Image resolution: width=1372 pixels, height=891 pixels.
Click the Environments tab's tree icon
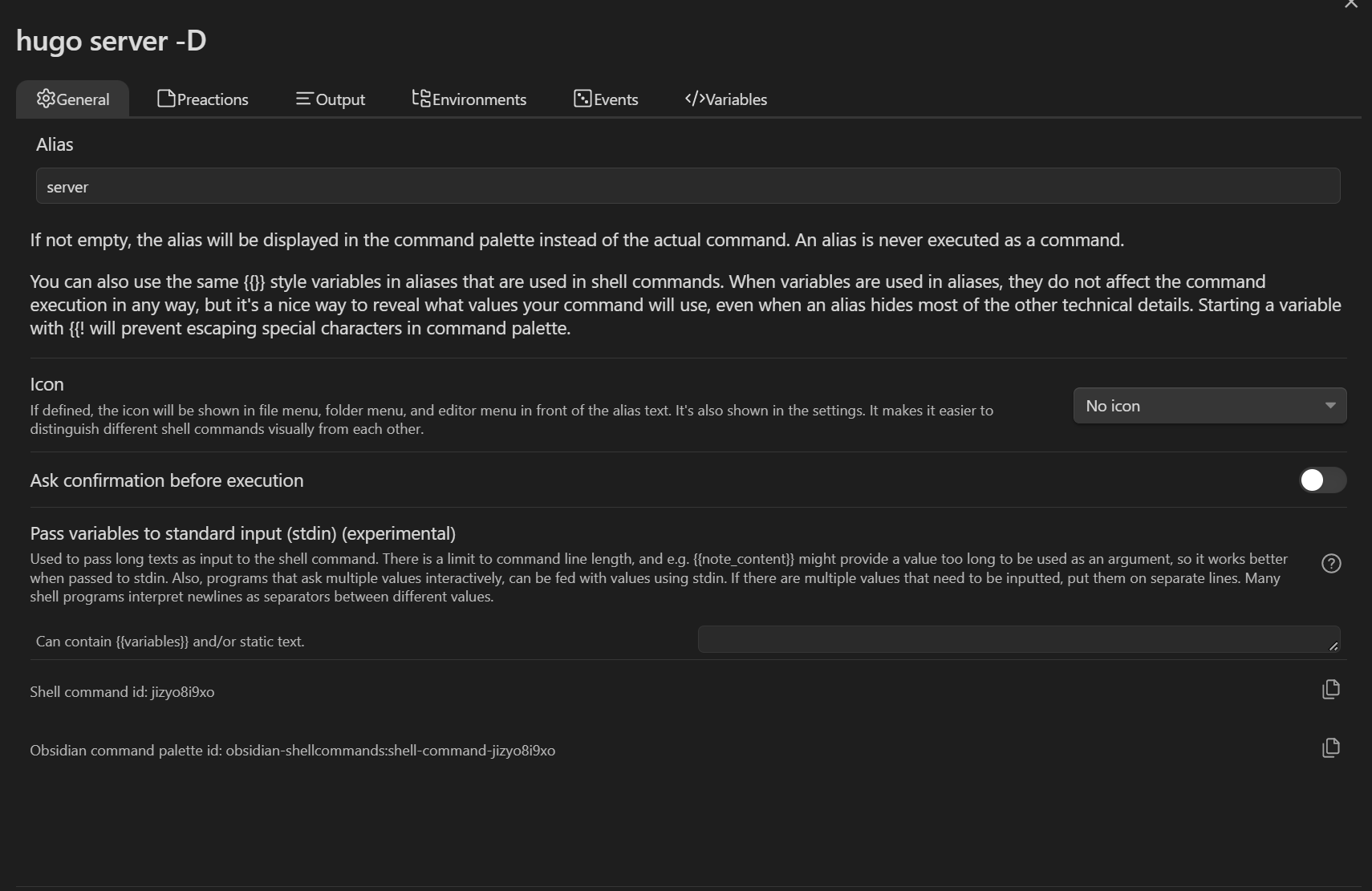(x=421, y=99)
